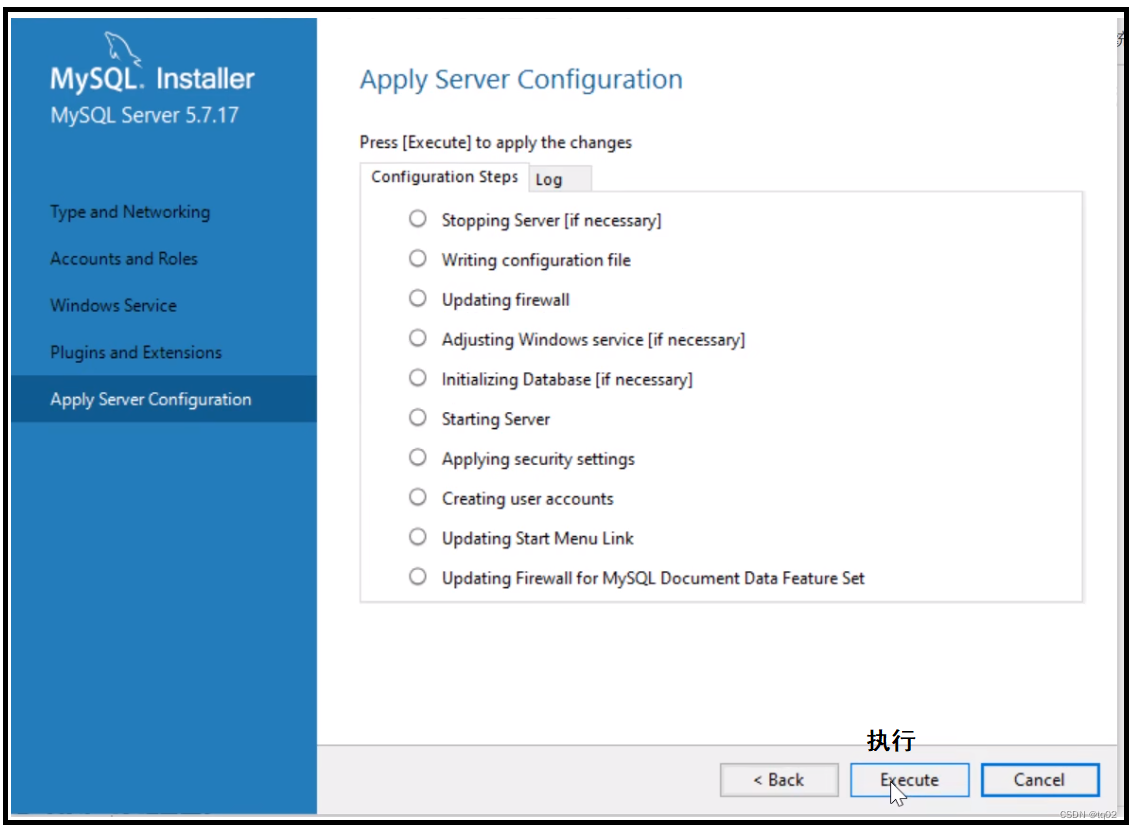Click status circle for Creating user accounts

(x=417, y=497)
